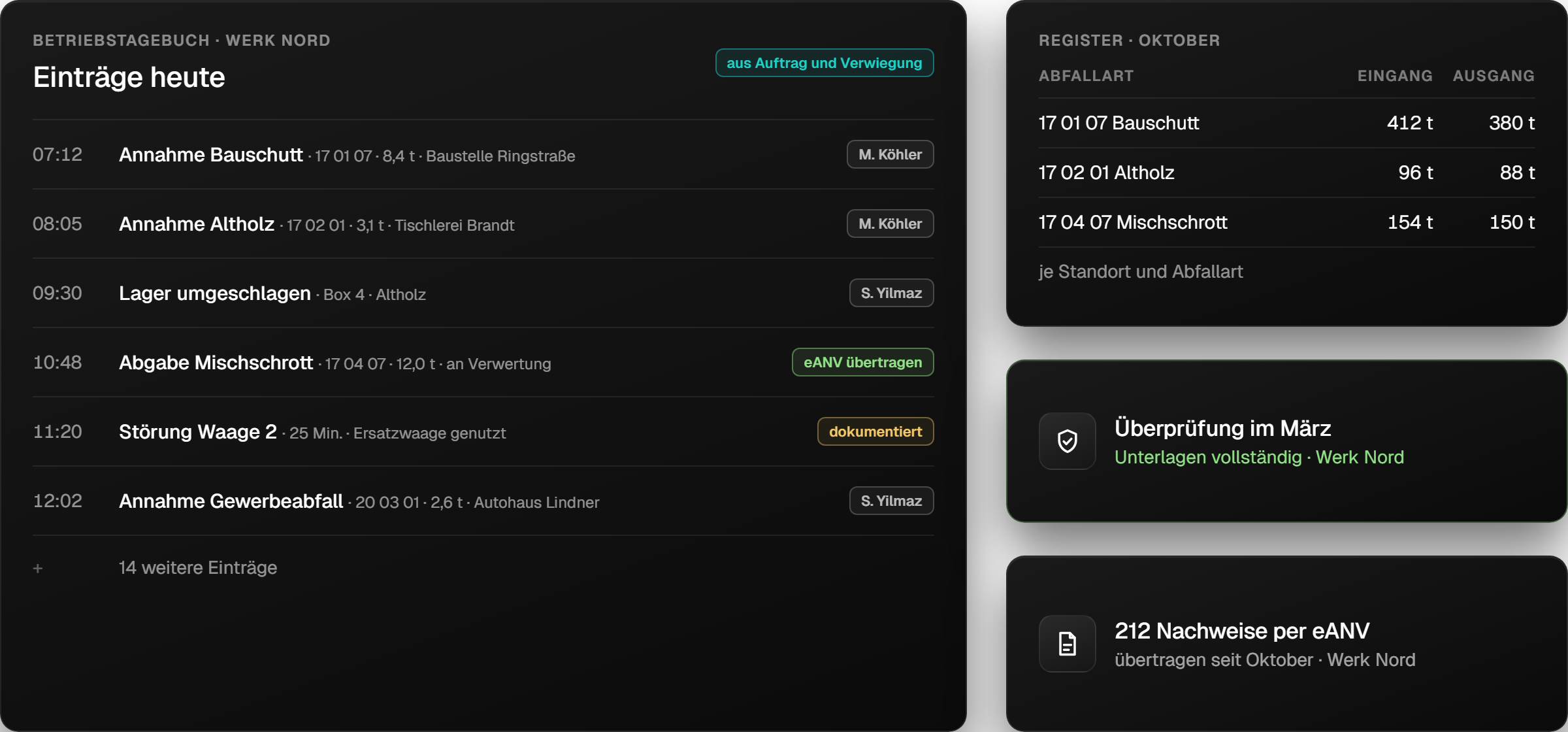This screenshot has height=732, width=1568.
Task: Select the Lager umgeschlagen entry title
Action: click(x=215, y=293)
